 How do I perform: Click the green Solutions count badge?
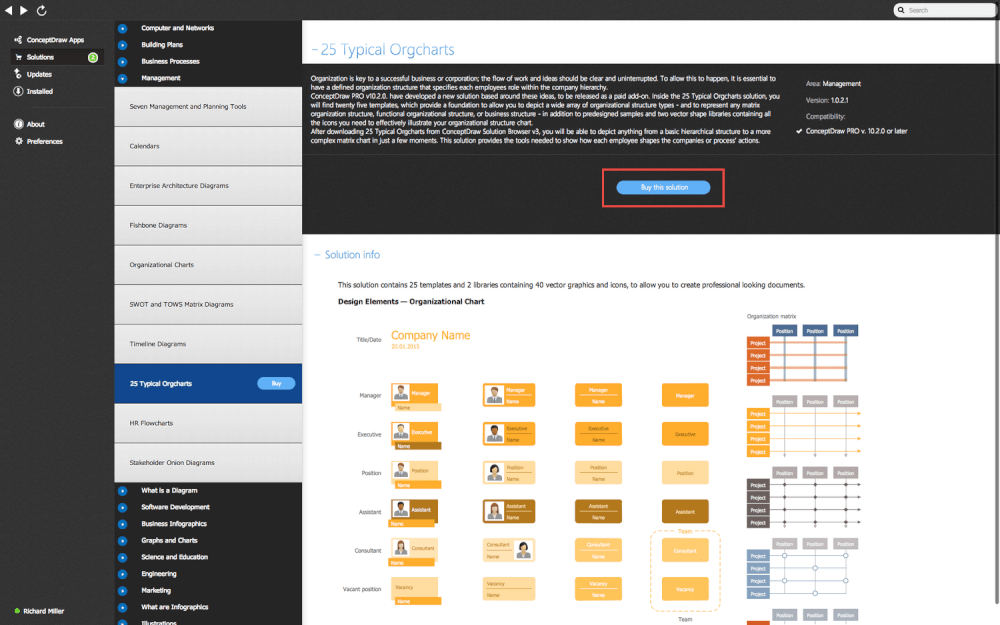pos(93,57)
